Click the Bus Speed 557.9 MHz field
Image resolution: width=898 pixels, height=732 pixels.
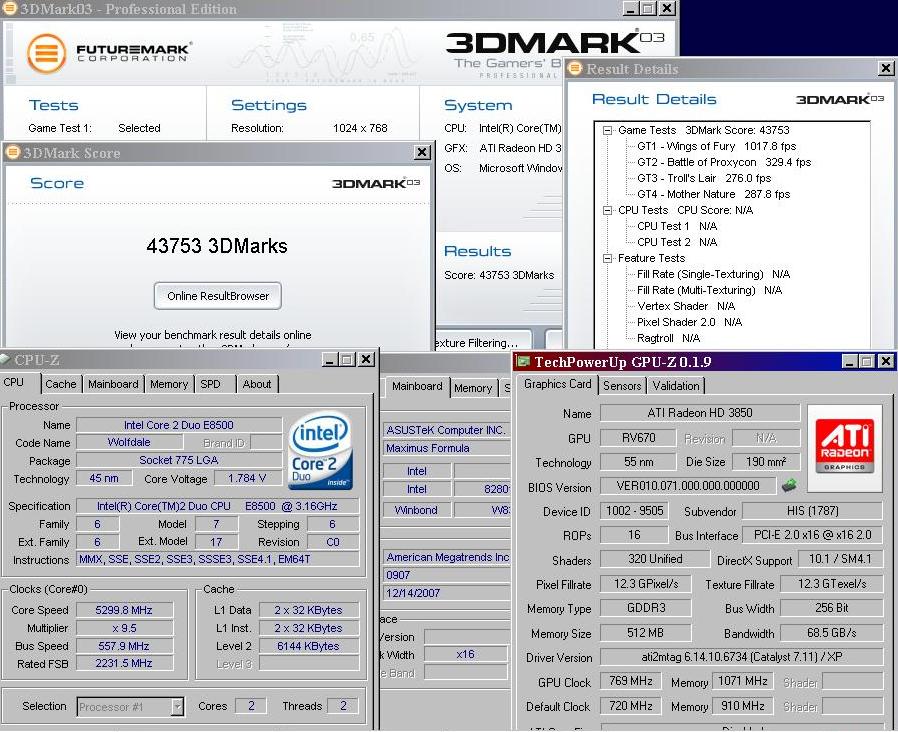click(124, 646)
